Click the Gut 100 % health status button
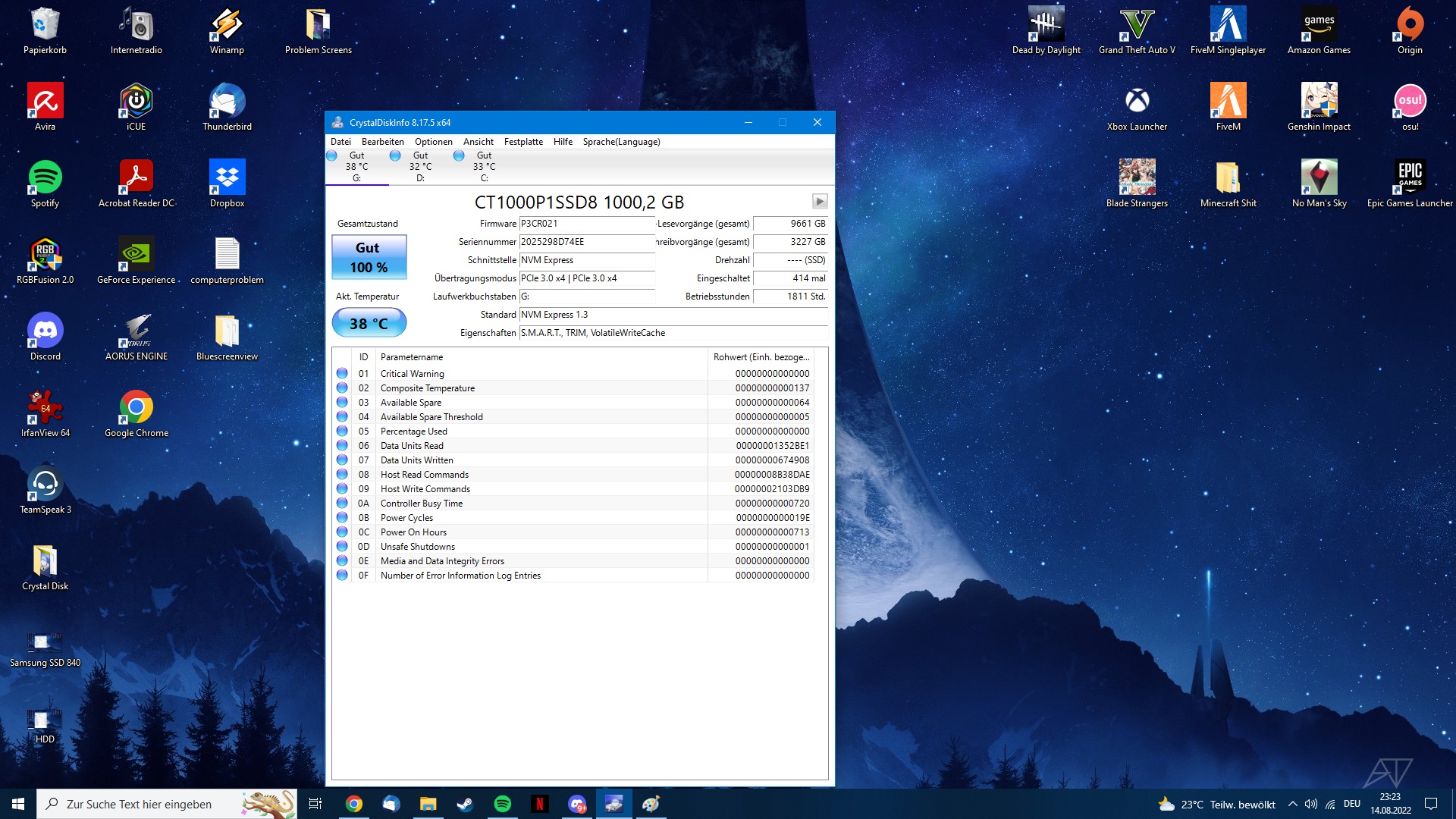 369,258
